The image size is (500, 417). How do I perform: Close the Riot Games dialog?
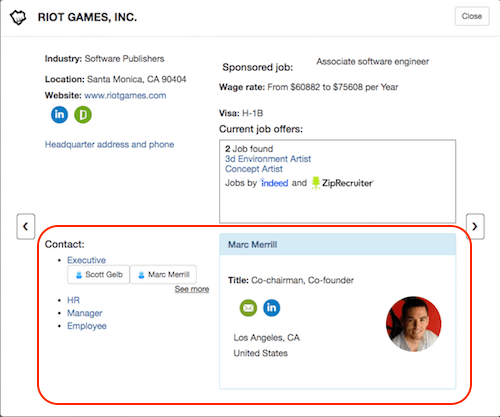pyautogui.click(x=472, y=16)
